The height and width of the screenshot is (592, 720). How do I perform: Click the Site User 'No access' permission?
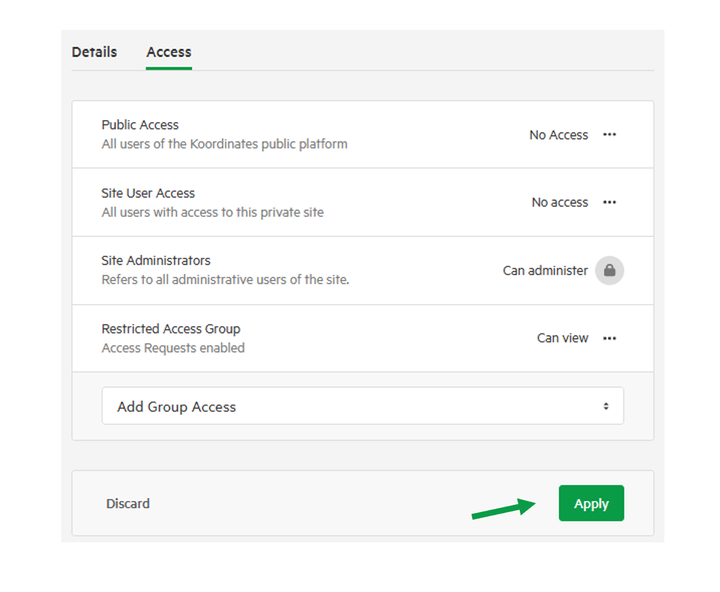coord(560,202)
